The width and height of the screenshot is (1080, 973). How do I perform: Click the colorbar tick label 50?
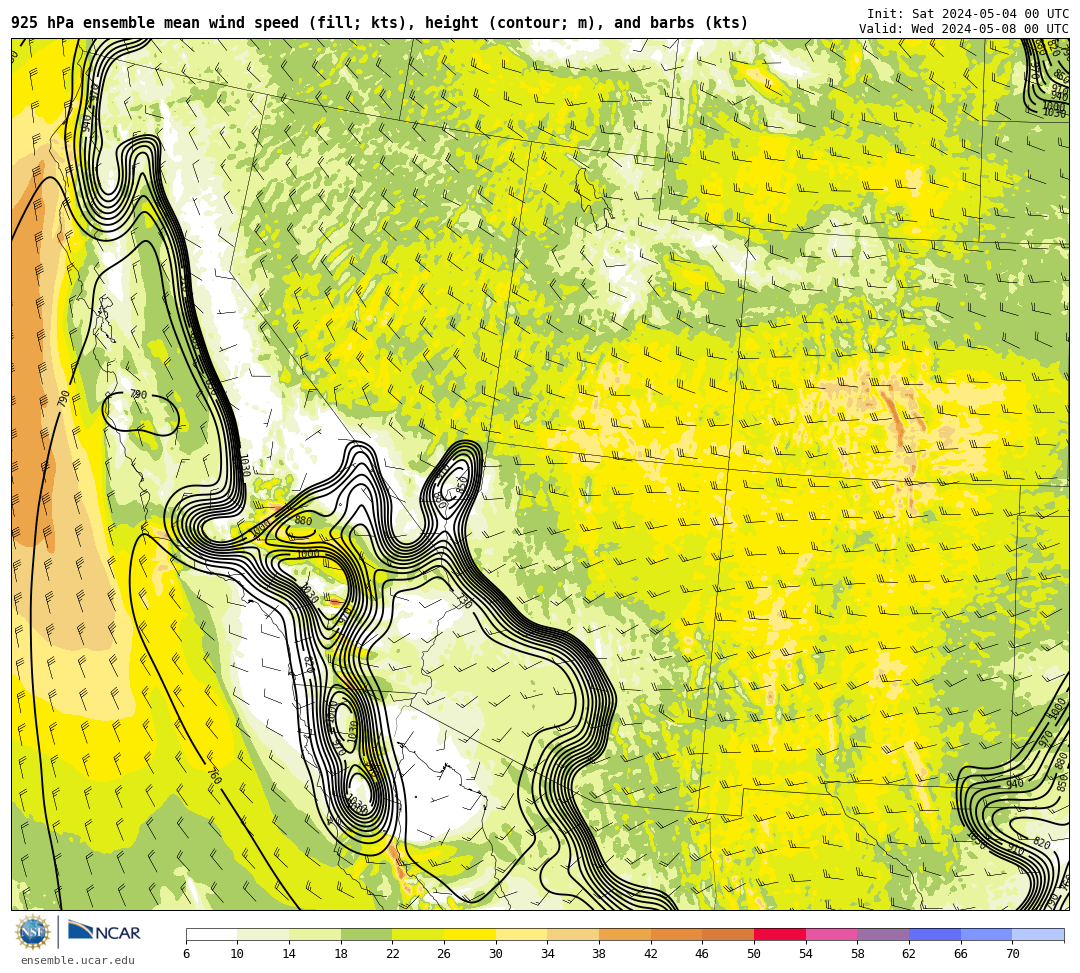[754, 954]
